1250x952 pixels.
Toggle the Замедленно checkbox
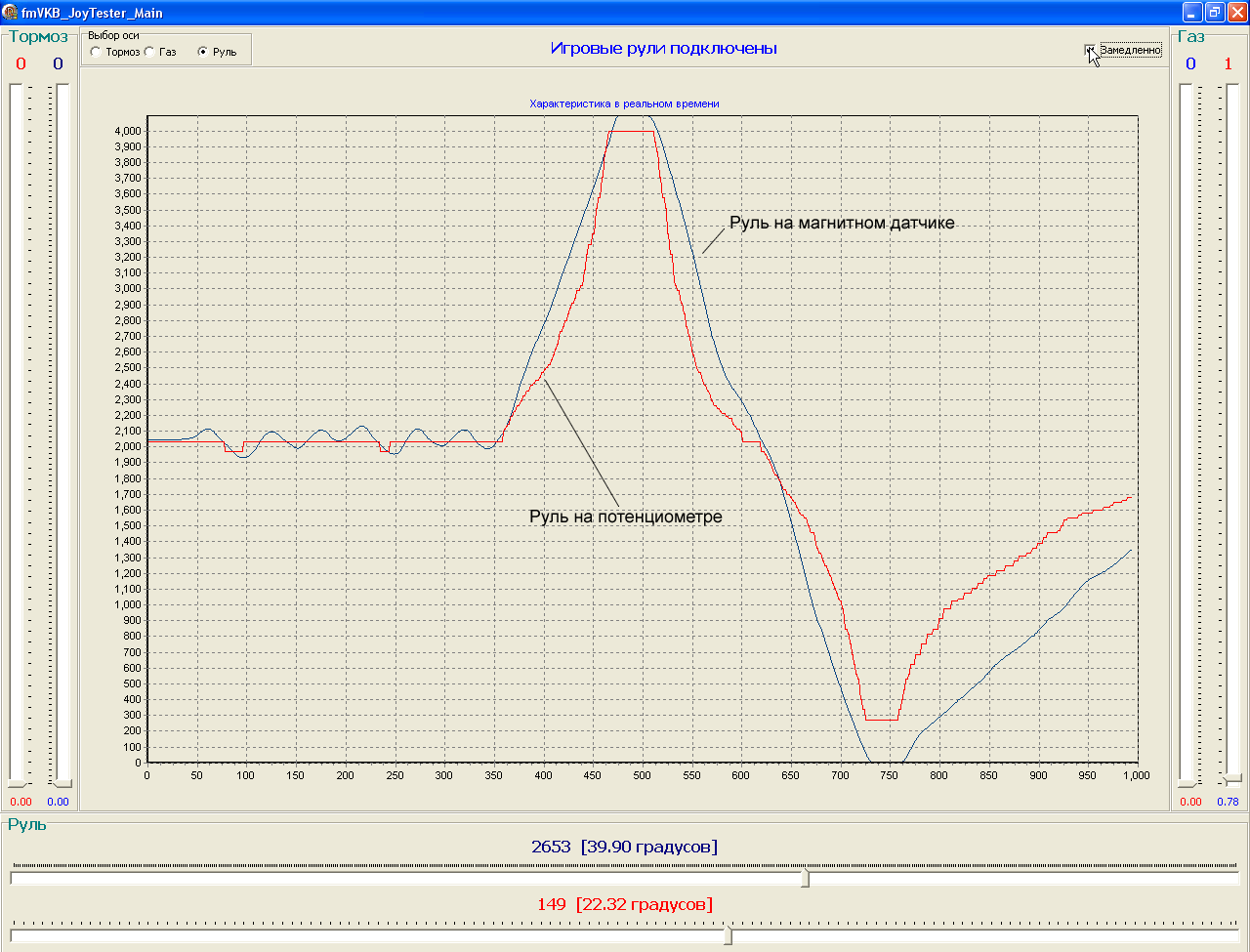tap(1091, 50)
